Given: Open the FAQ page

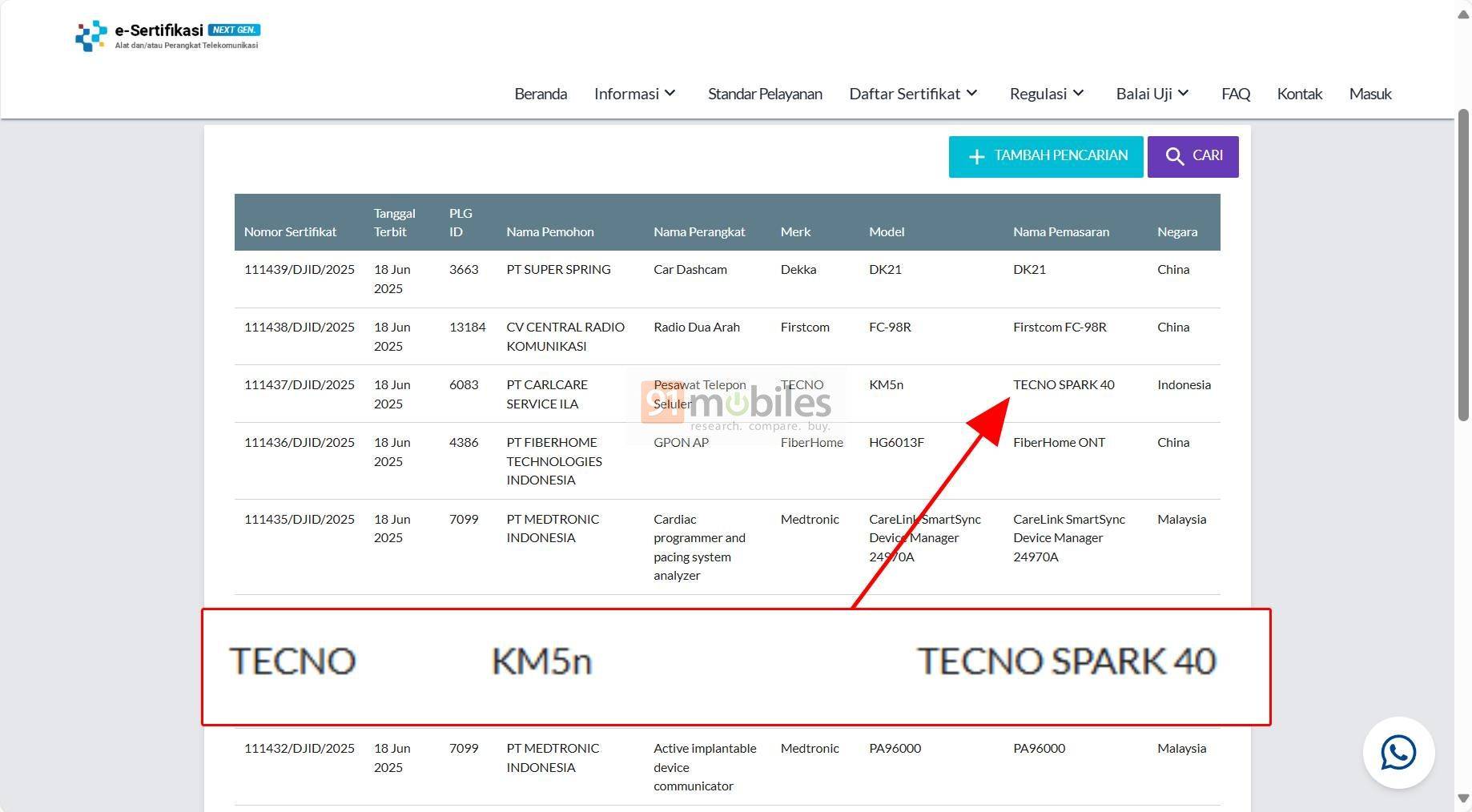Looking at the screenshot, I should click(1236, 94).
